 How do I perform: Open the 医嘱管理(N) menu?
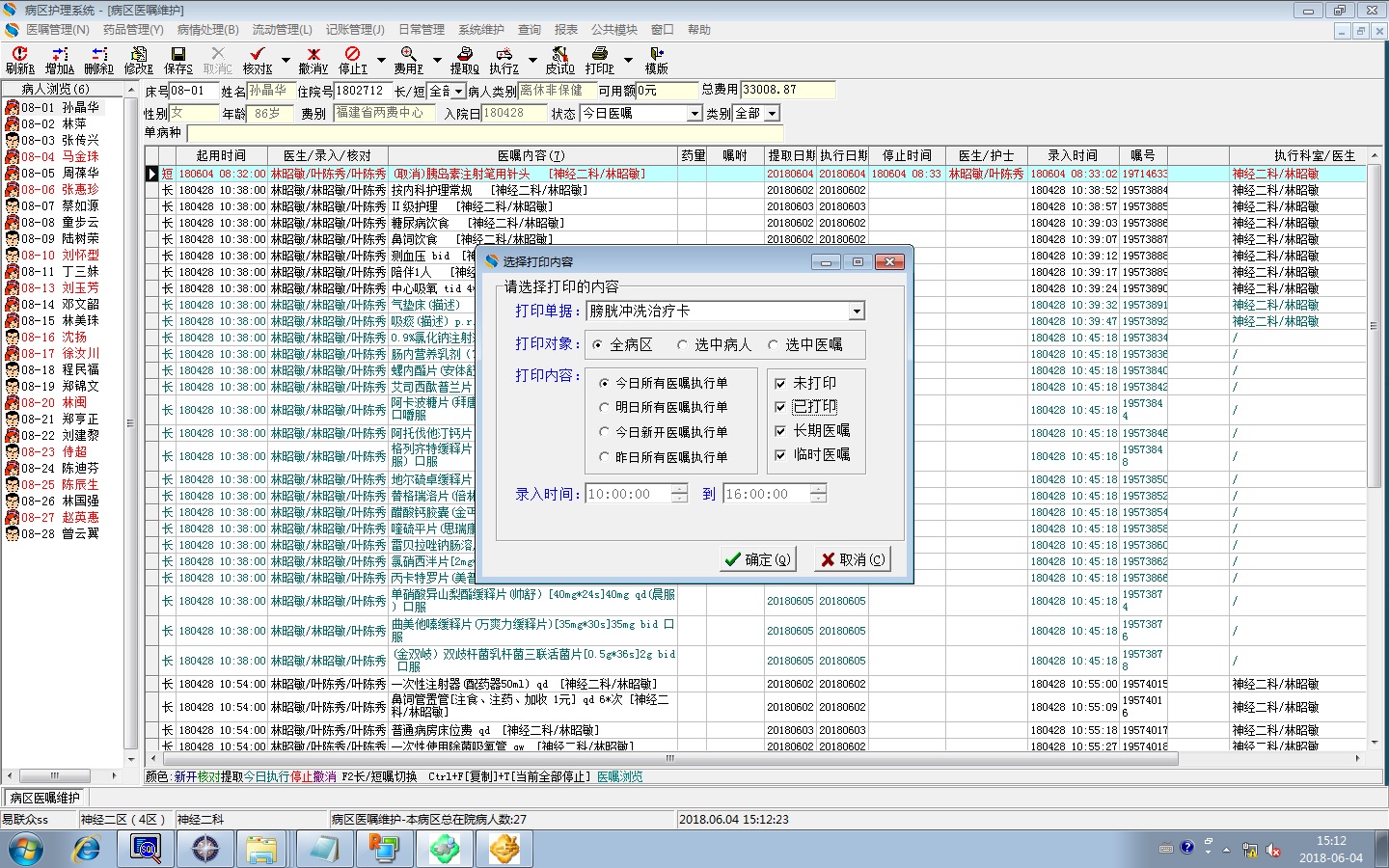(x=57, y=30)
